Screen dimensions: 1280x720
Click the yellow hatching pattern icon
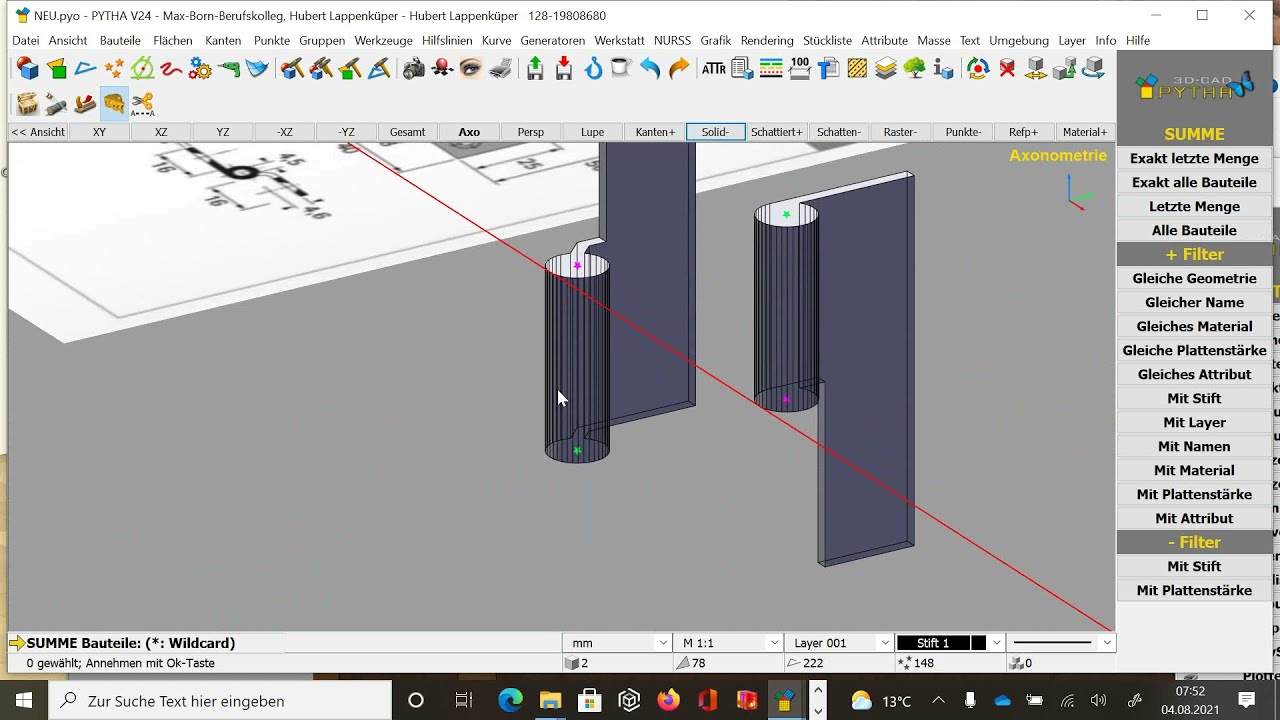857,69
